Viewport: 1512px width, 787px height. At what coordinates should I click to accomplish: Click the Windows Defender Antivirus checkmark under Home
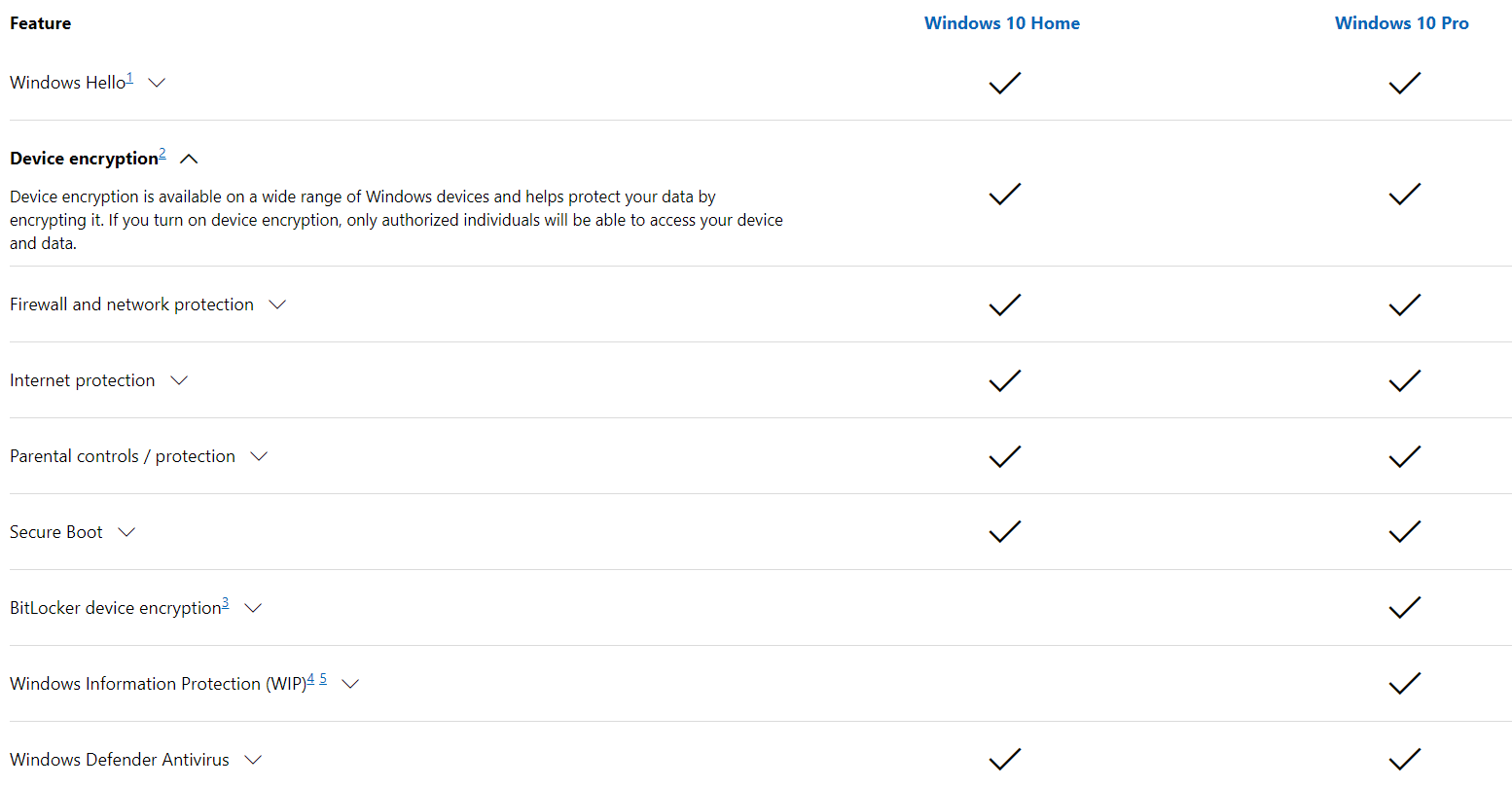(x=1004, y=759)
